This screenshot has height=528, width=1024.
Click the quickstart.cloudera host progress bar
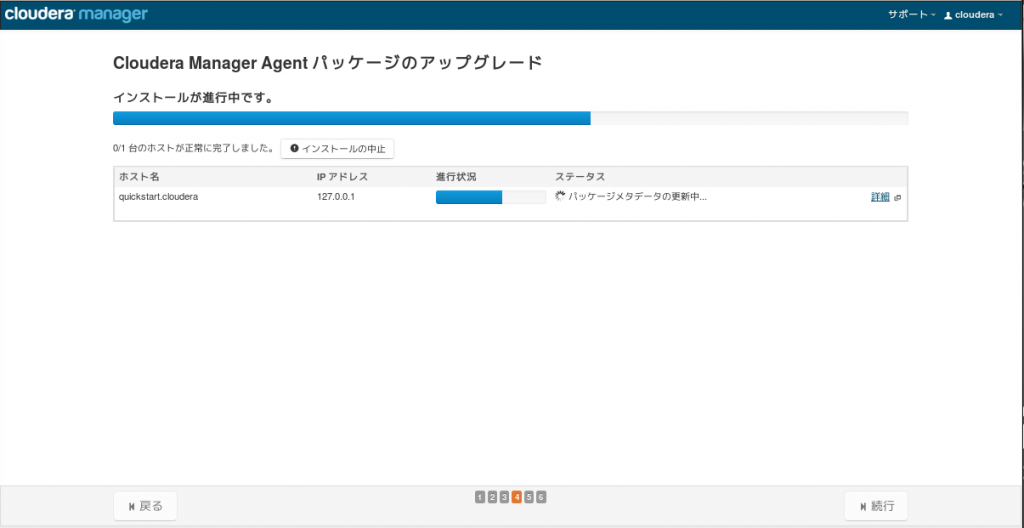pos(490,197)
